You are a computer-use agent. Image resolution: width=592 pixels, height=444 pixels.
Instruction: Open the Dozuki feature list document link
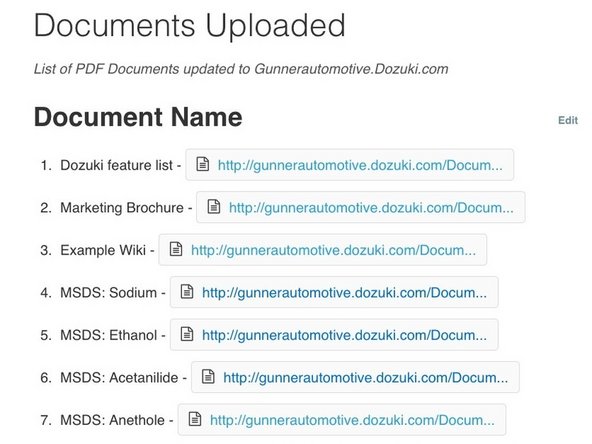pos(360,165)
